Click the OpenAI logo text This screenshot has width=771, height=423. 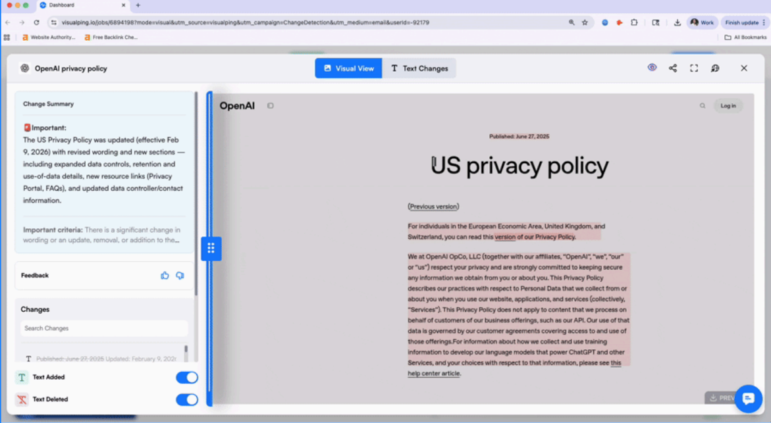237,106
